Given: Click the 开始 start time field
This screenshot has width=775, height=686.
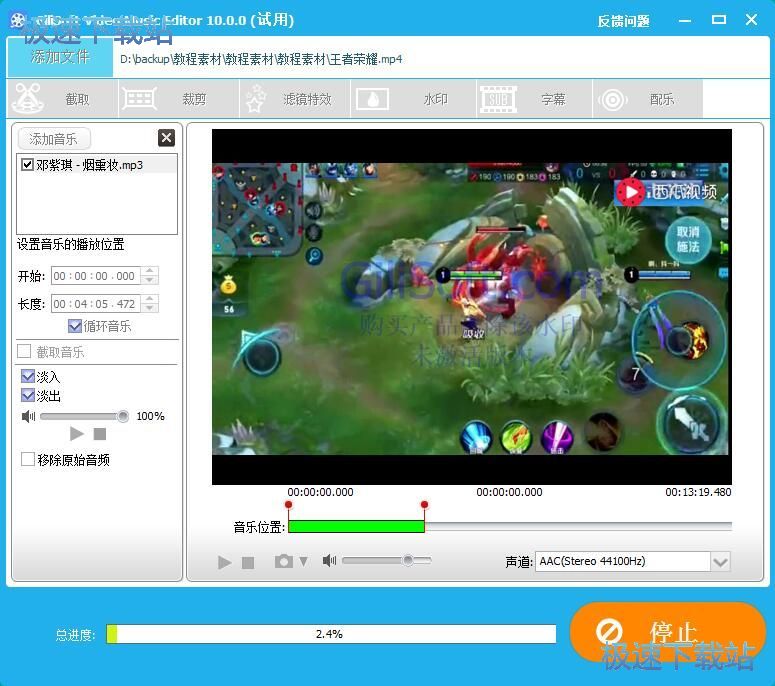Looking at the screenshot, I should (x=96, y=276).
